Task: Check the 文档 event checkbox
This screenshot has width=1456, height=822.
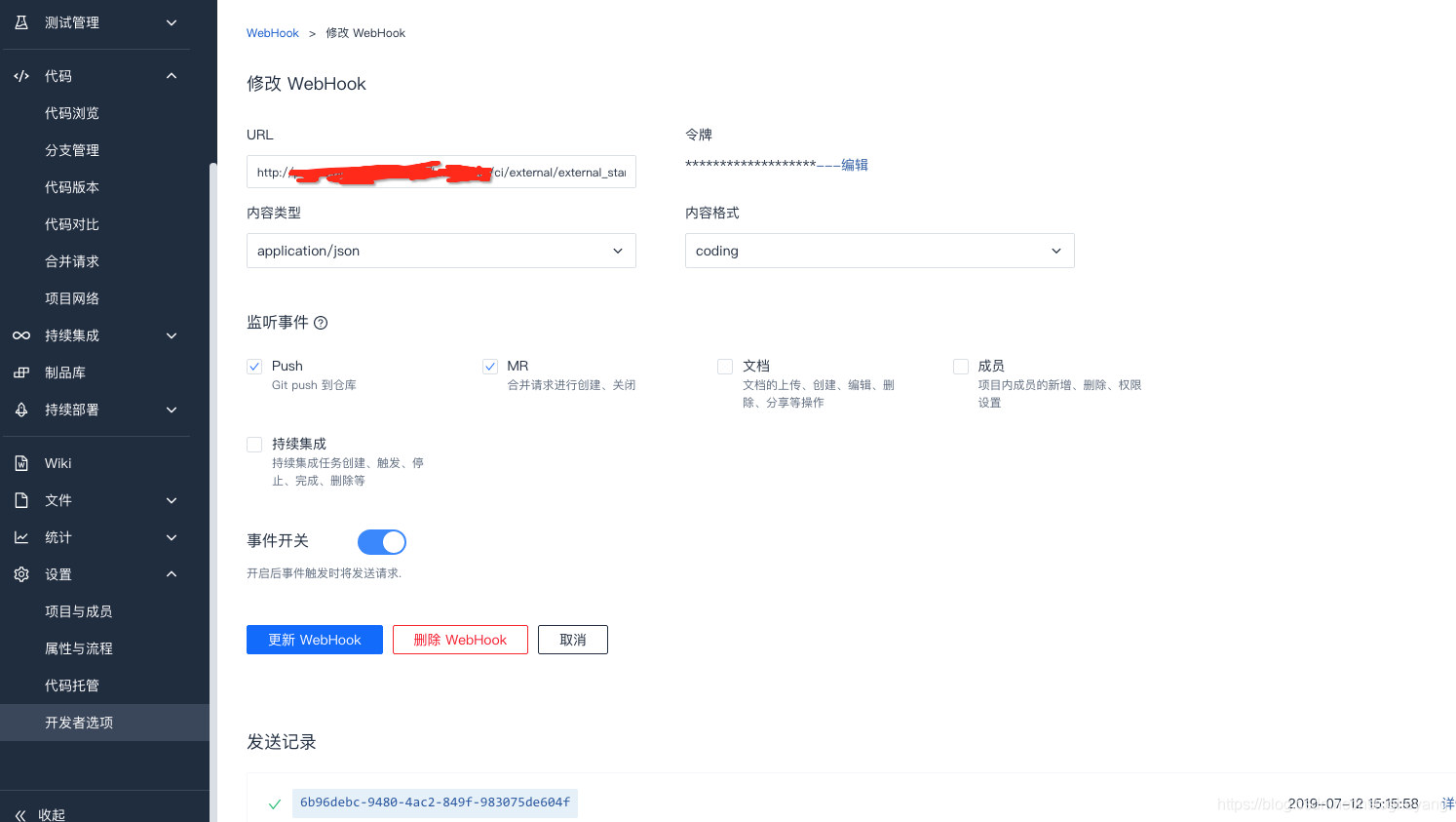Action: [725, 367]
